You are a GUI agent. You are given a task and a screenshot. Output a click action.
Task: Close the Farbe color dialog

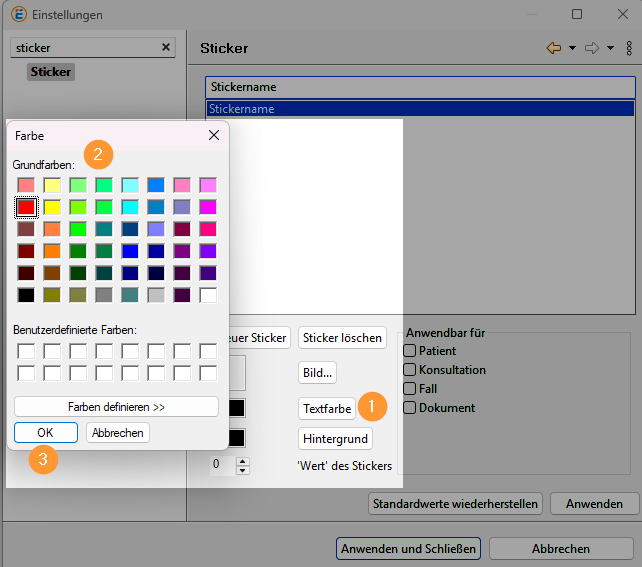214,135
